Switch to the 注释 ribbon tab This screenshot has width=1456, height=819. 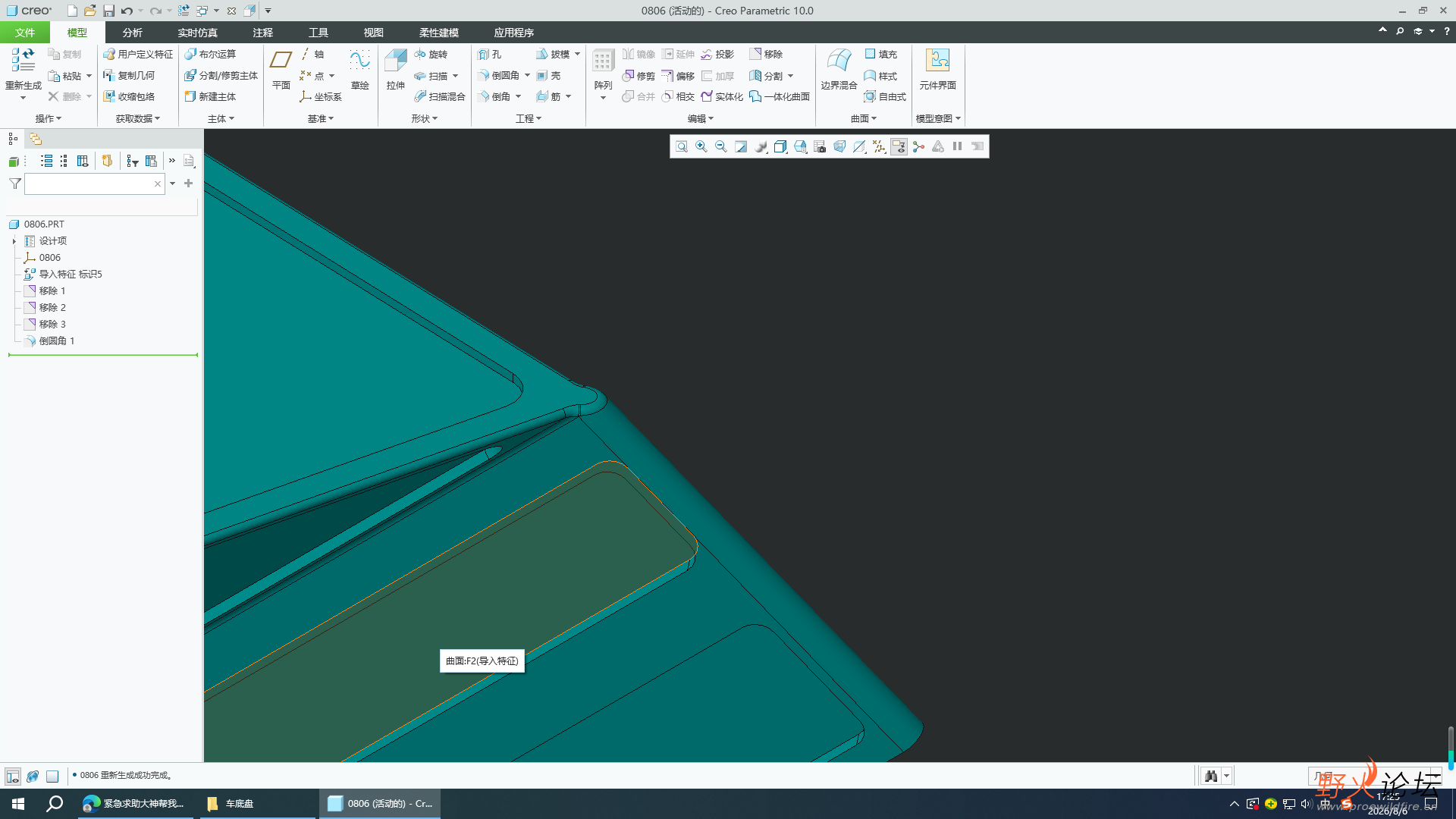(x=262, y=33)
